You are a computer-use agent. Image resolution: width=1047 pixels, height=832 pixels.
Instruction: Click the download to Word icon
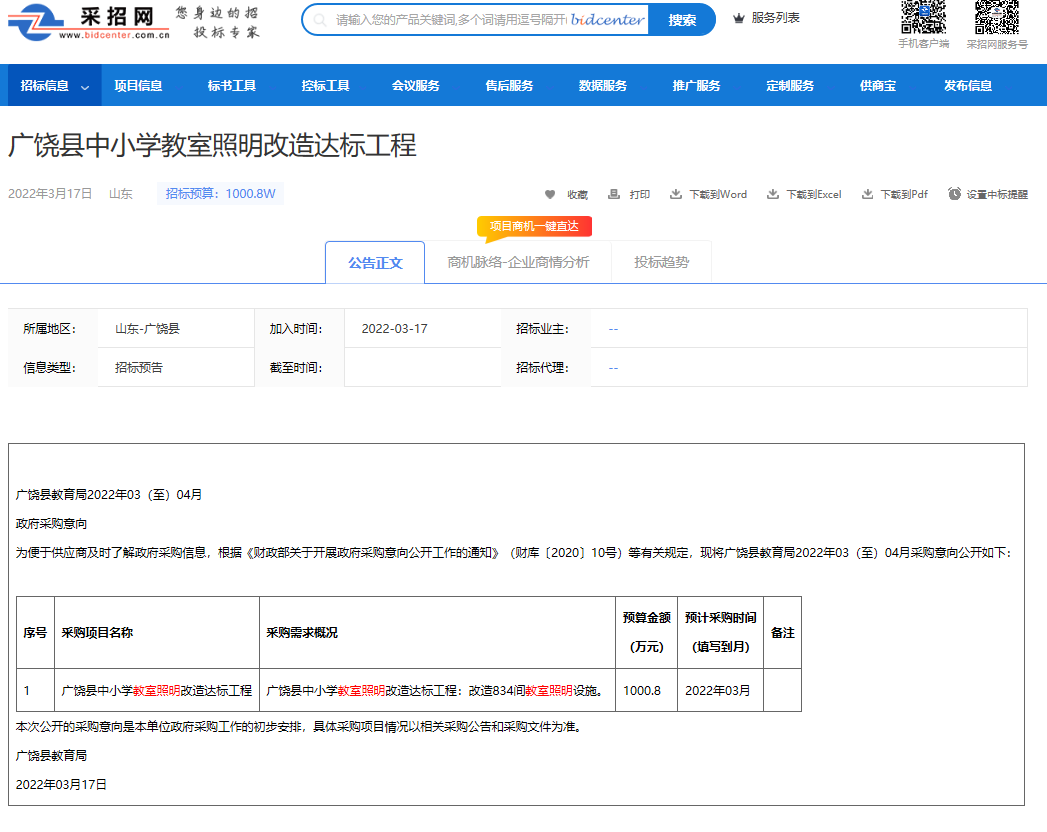pyautogui.click(x=676, y=194)
